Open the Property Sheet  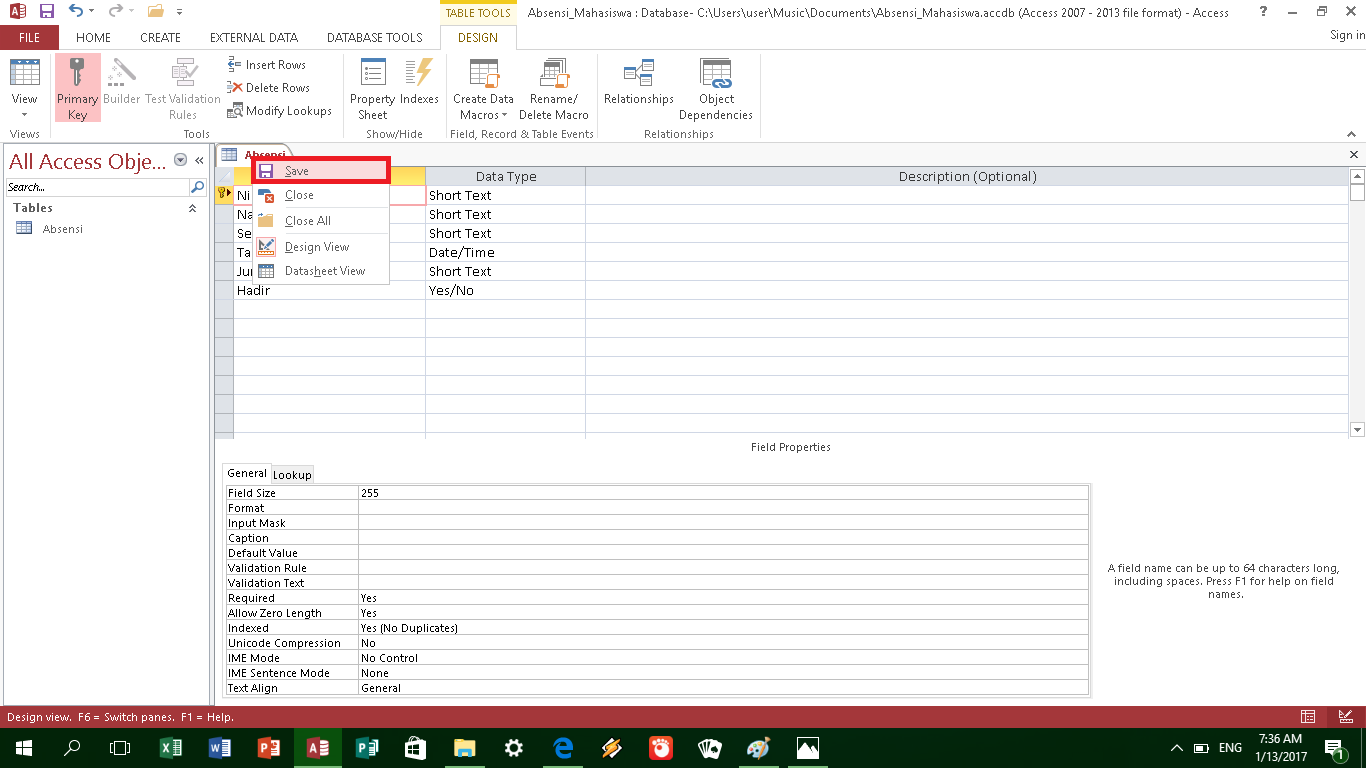point(373,89)
